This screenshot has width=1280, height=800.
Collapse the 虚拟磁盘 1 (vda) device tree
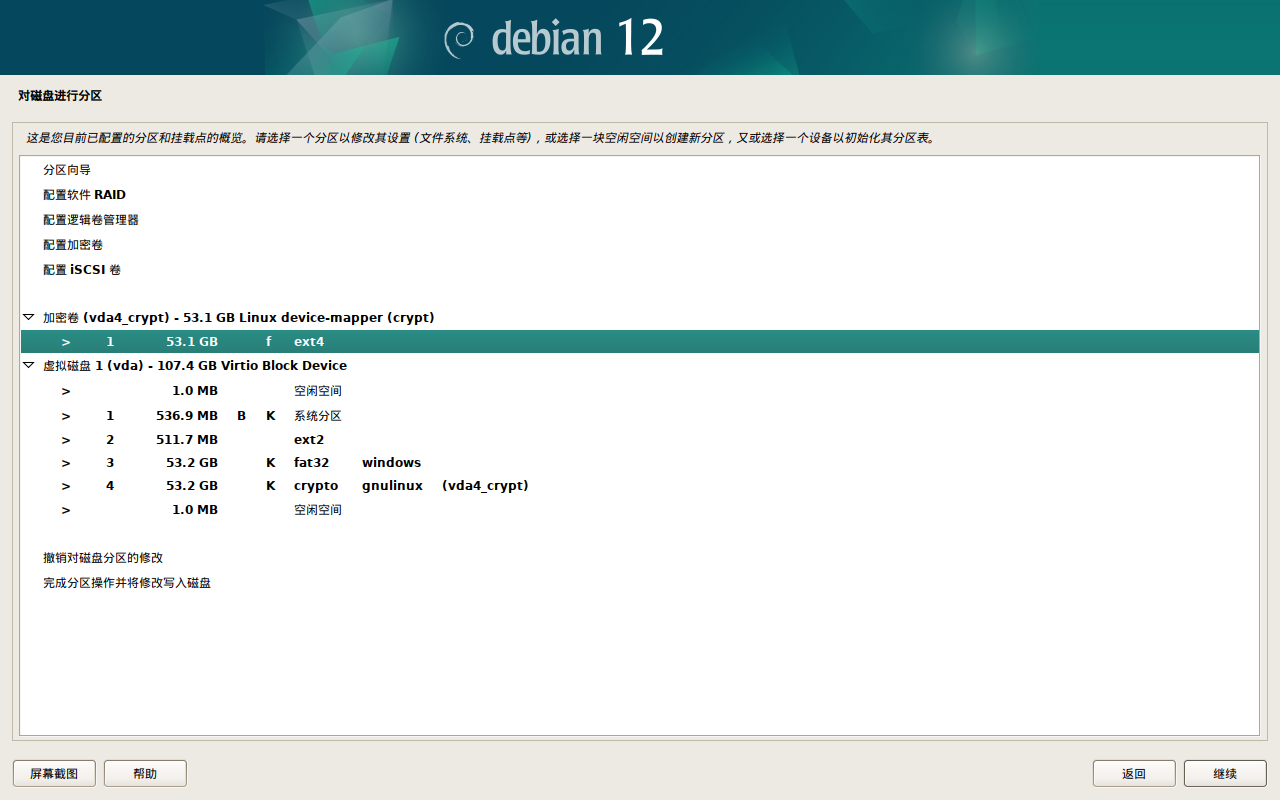(29, 365)
